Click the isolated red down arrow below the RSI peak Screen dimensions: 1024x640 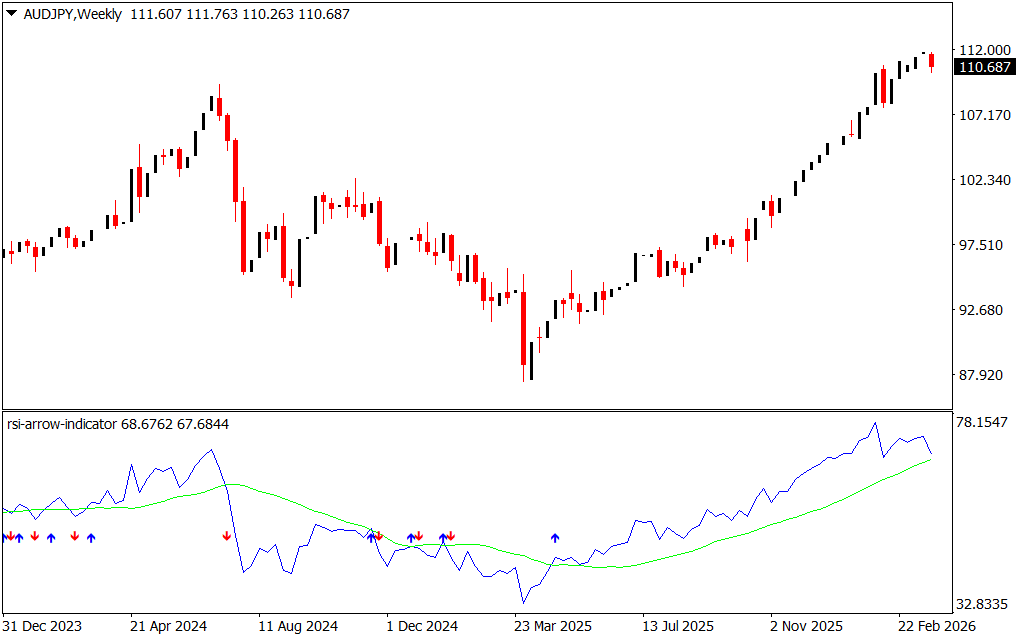click(226, 537)
